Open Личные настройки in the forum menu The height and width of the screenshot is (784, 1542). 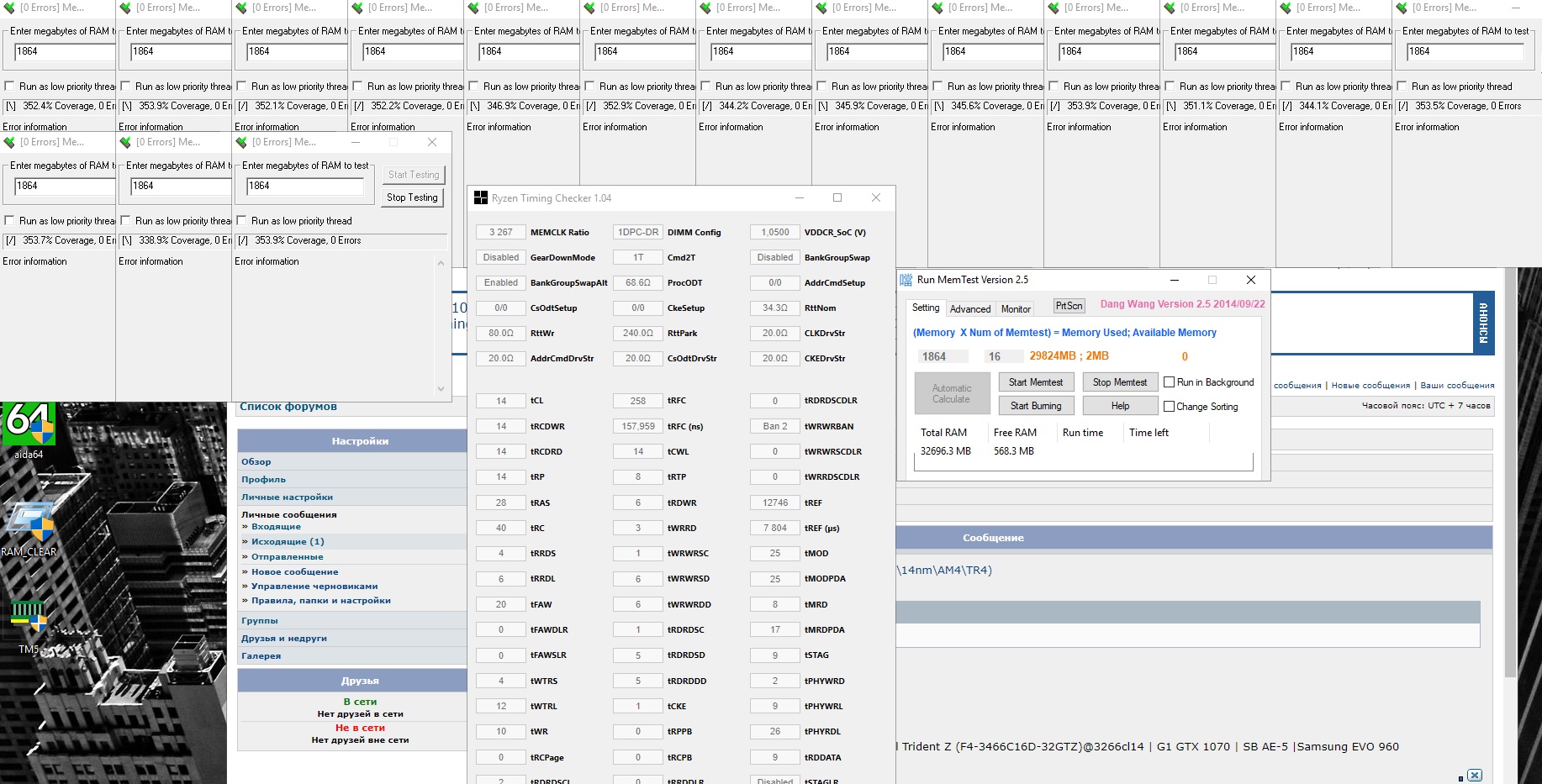click(x=288, y=497)
